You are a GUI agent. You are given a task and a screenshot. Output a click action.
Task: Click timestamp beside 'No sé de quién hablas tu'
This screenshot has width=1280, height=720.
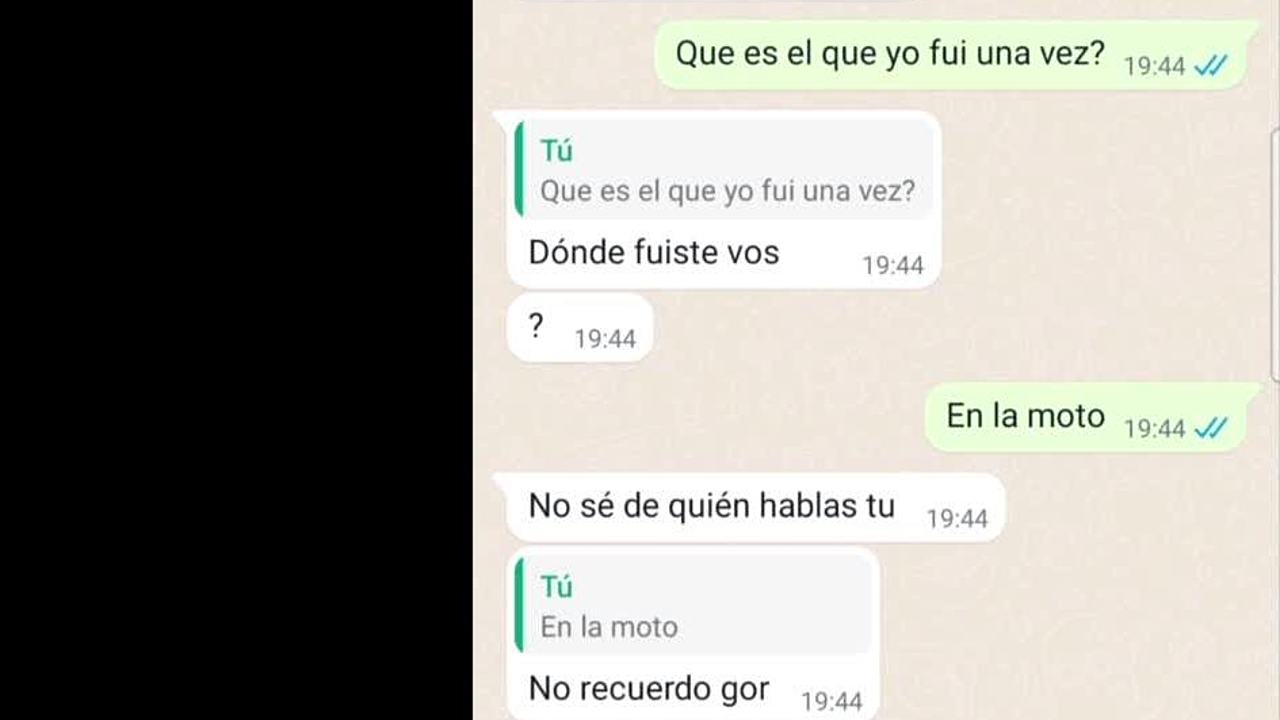click(957, 519)
